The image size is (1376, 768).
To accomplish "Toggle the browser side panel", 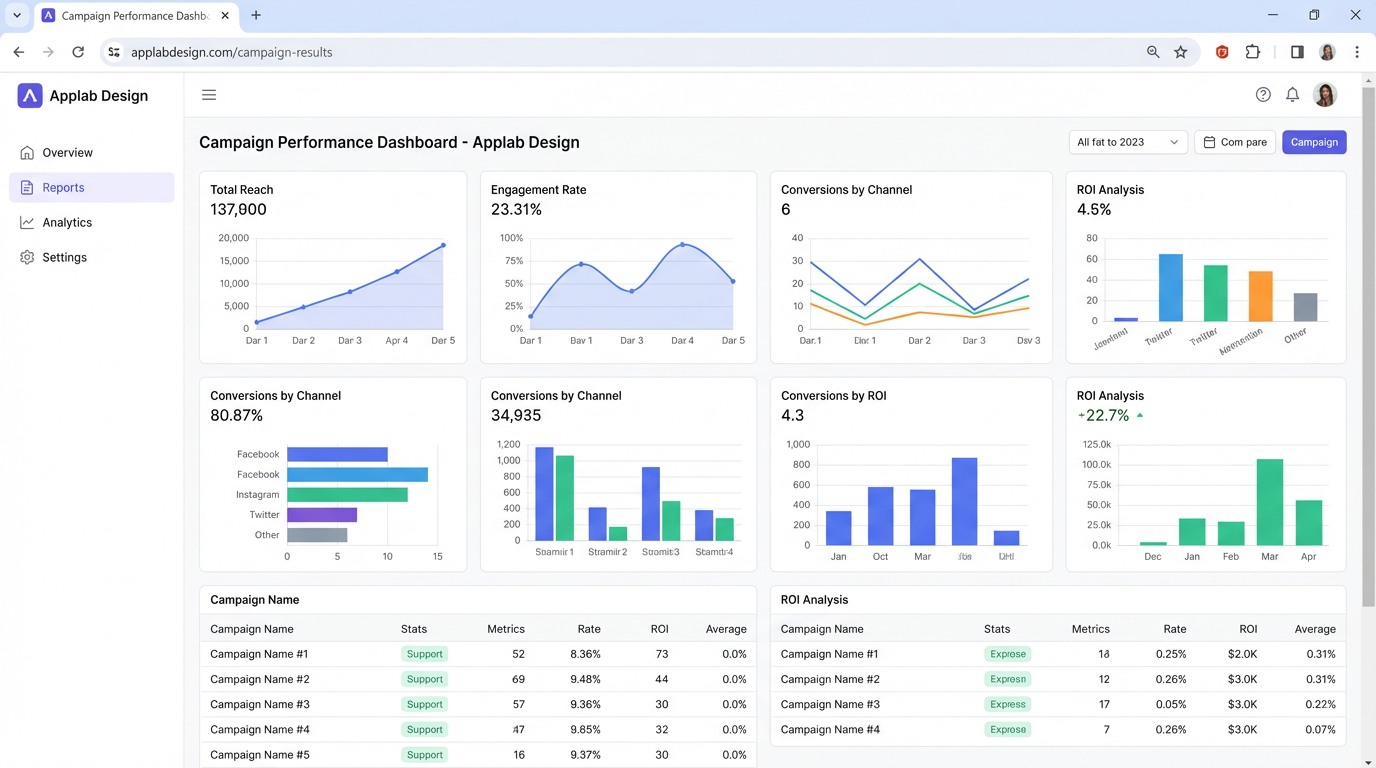I will pos(1297,52).
